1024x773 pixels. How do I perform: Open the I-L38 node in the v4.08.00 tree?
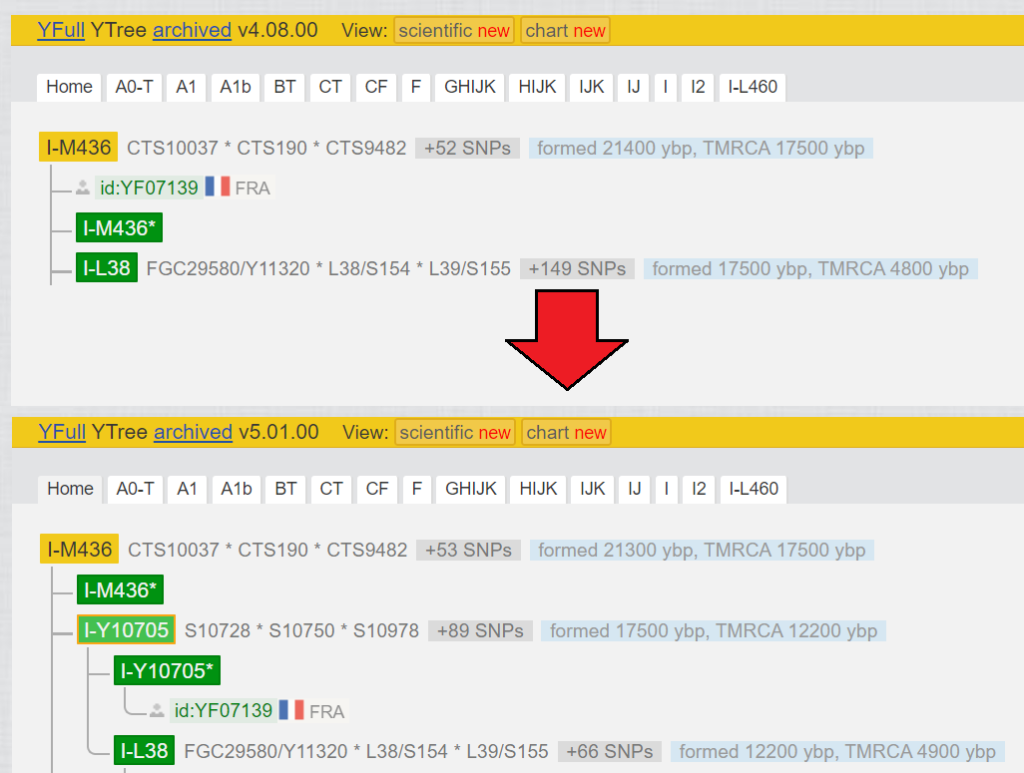coord(106,268)
